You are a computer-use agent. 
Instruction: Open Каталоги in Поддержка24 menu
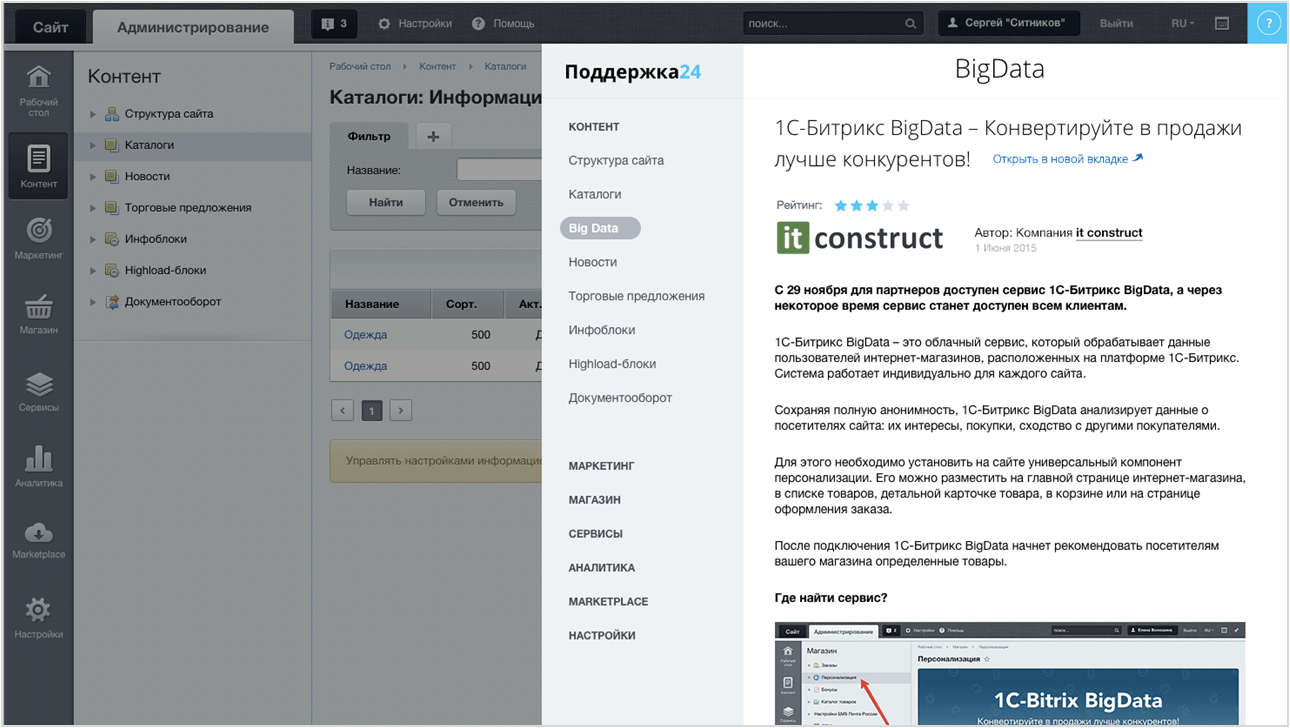pos(595,194)
